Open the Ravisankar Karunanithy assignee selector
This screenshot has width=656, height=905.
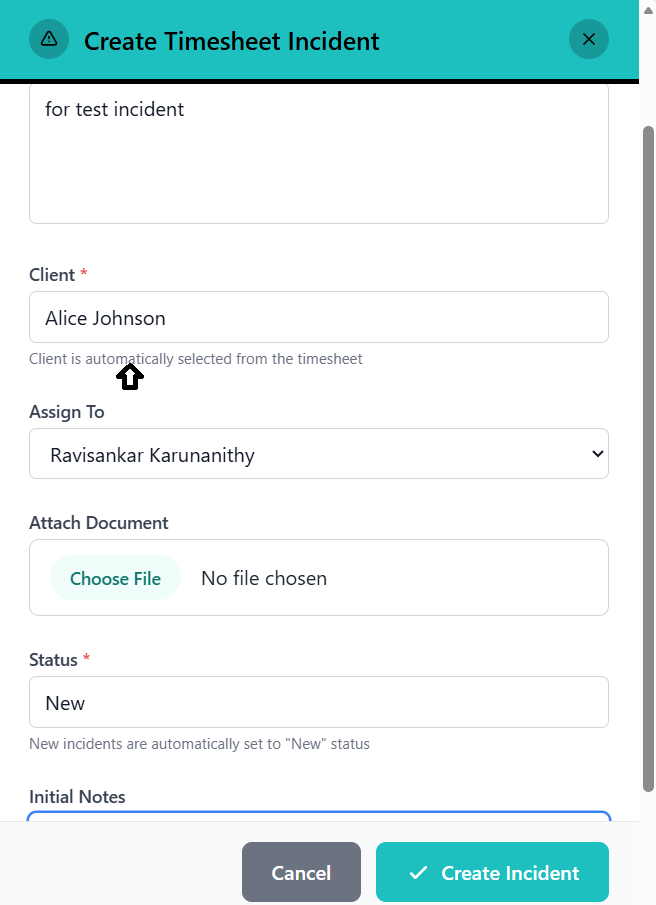(x=318, y=454)
